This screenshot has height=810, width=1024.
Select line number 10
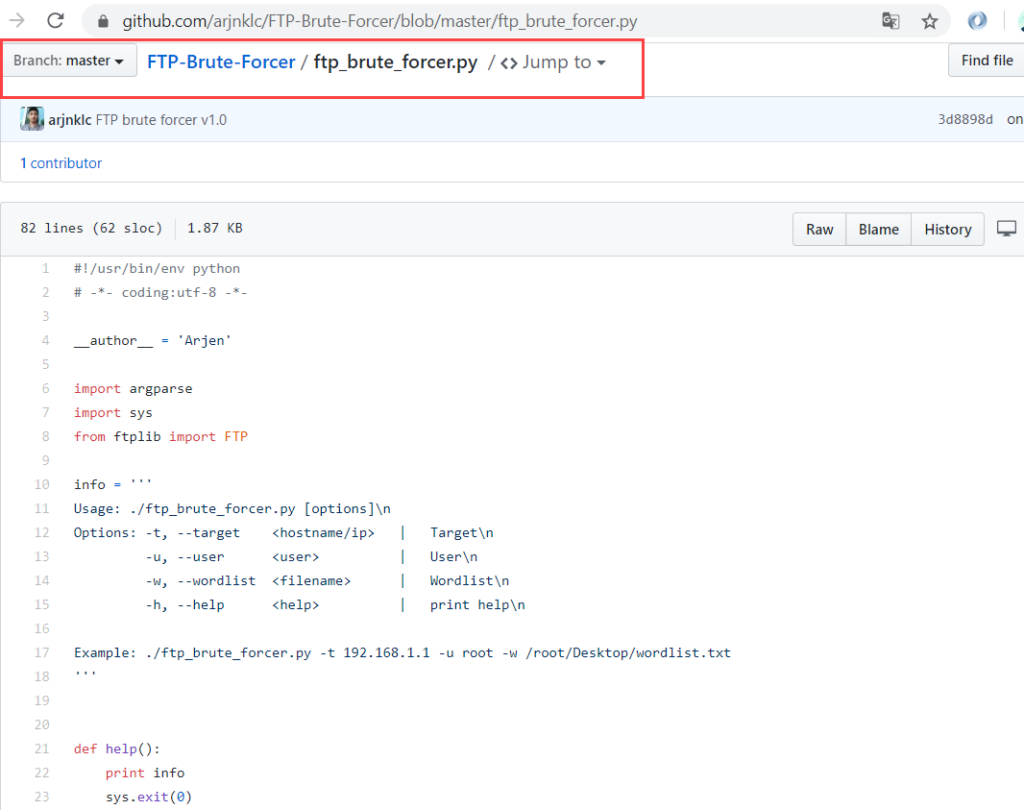click(x=42, y=485)
